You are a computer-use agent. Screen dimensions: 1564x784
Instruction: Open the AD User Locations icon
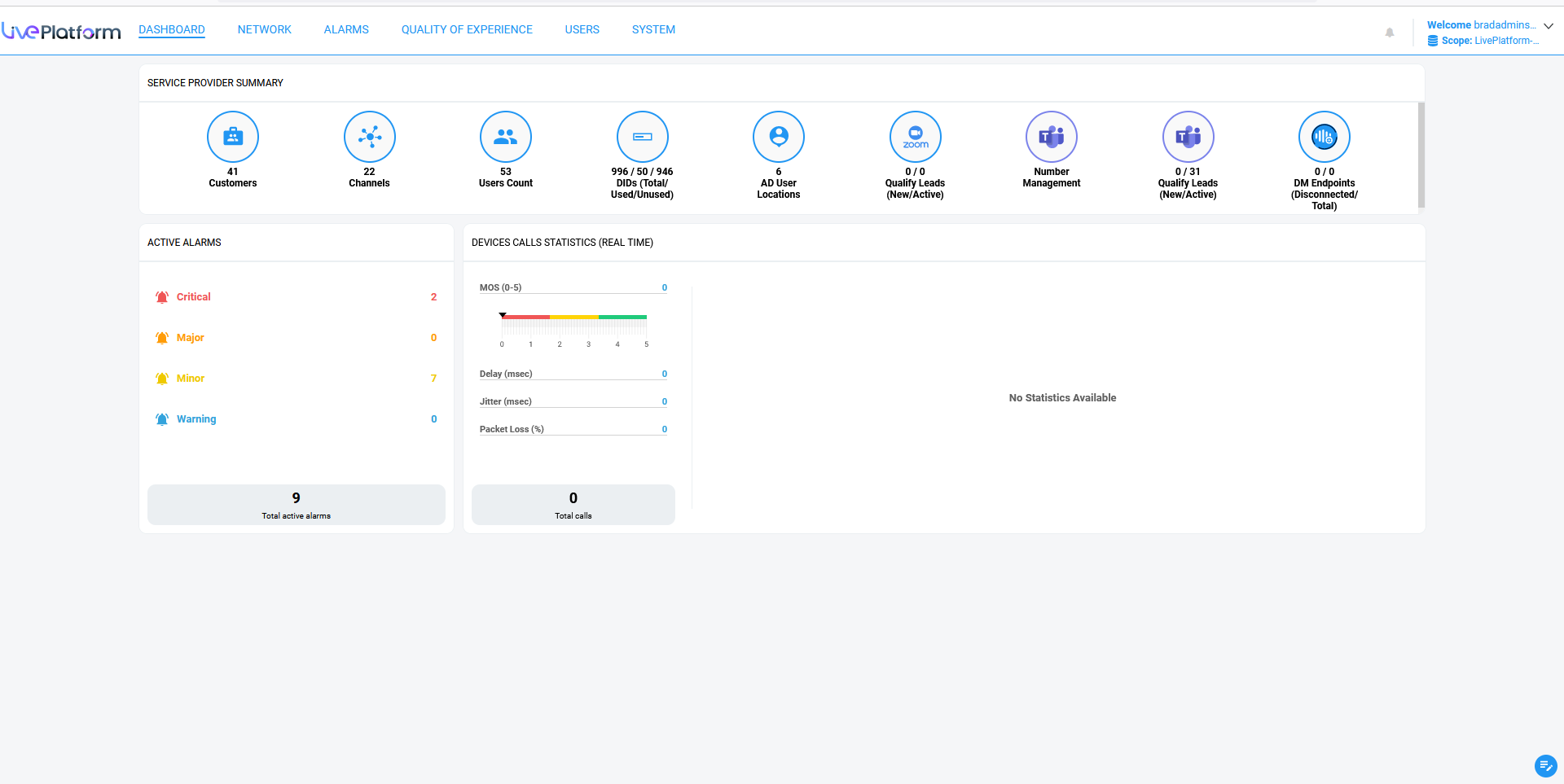[779, 137]
